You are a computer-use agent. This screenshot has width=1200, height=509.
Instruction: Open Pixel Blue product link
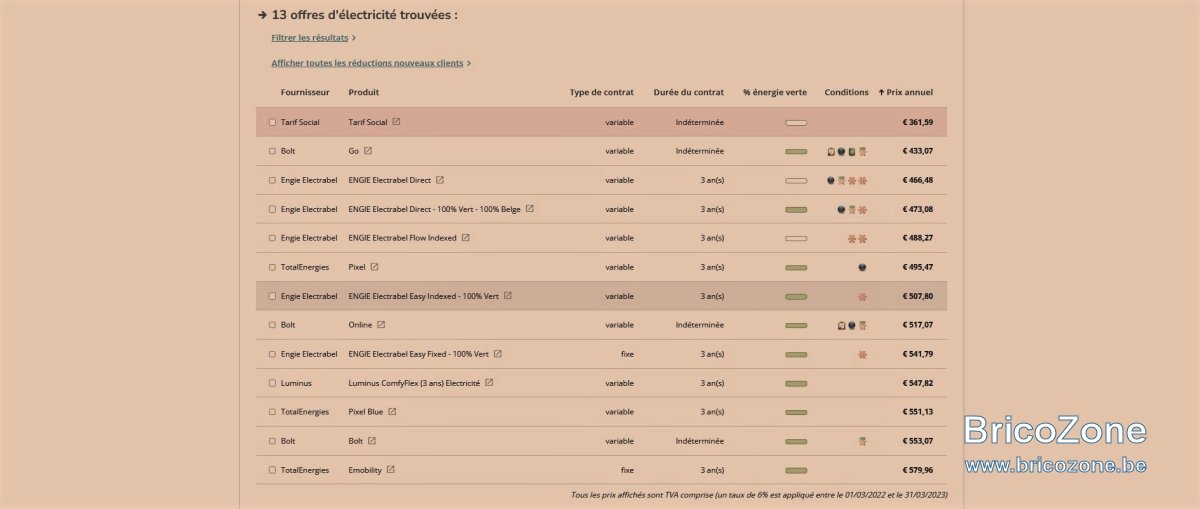pyautogui.click(x=365, y=412)
